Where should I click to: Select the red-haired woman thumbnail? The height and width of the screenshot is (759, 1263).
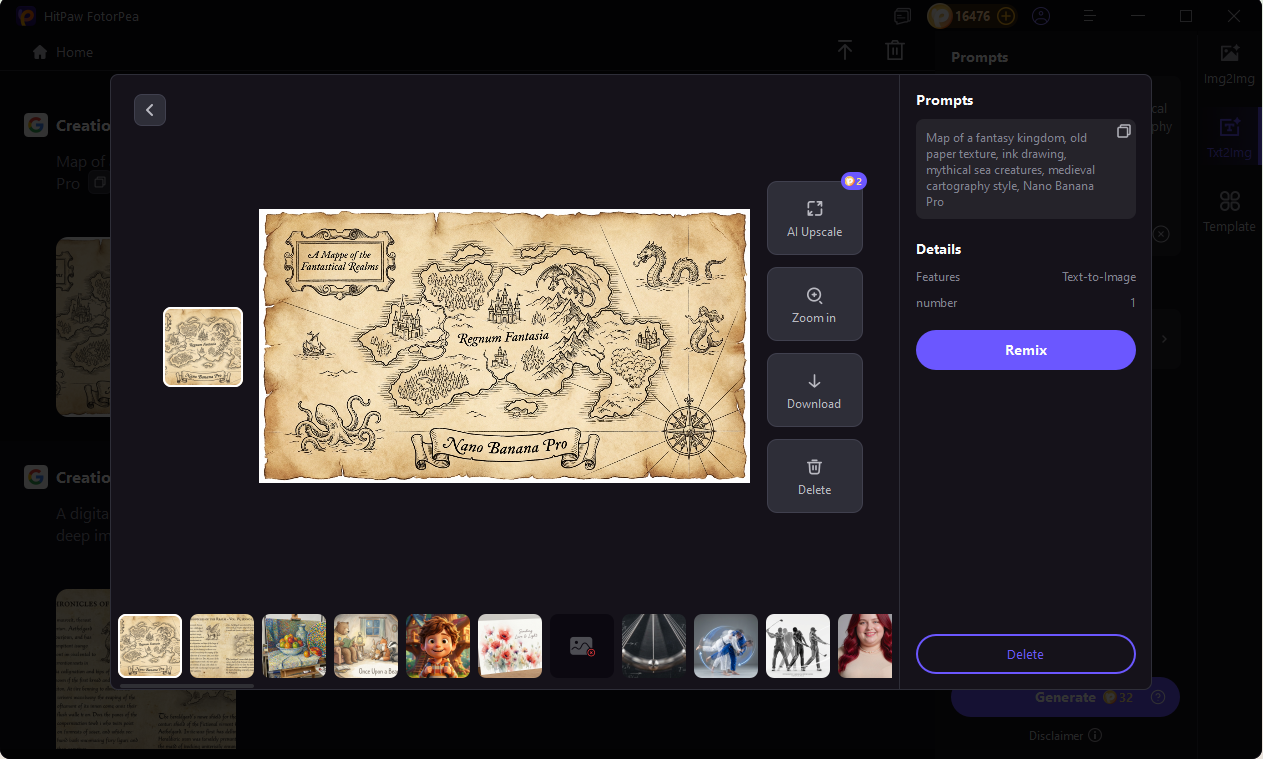[865, 646]
